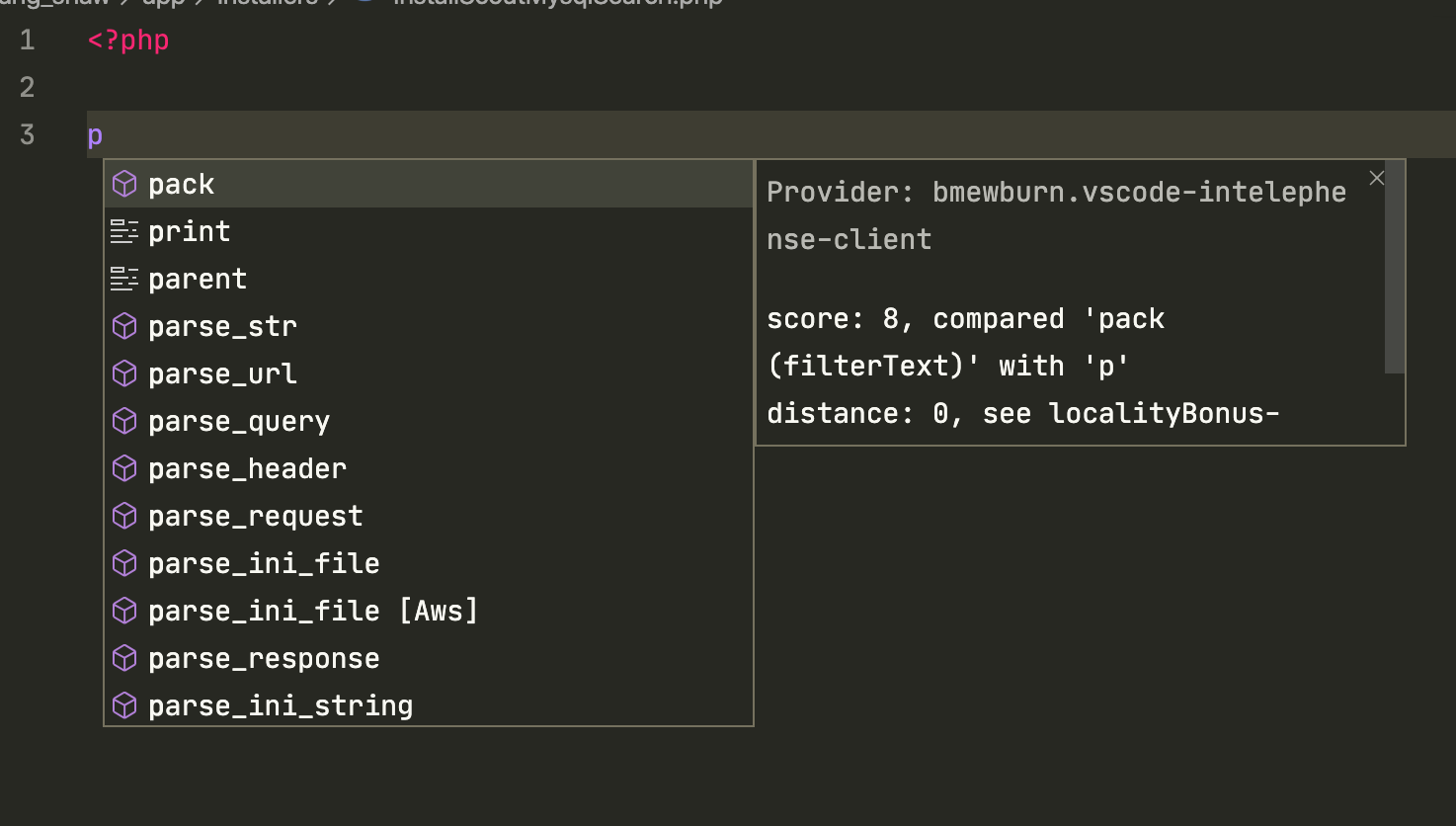This screenshot has width=1456, height=826.
Task: Choose the parse_ini_file [Aws] suggestion
Action: (x=312, y=610)
